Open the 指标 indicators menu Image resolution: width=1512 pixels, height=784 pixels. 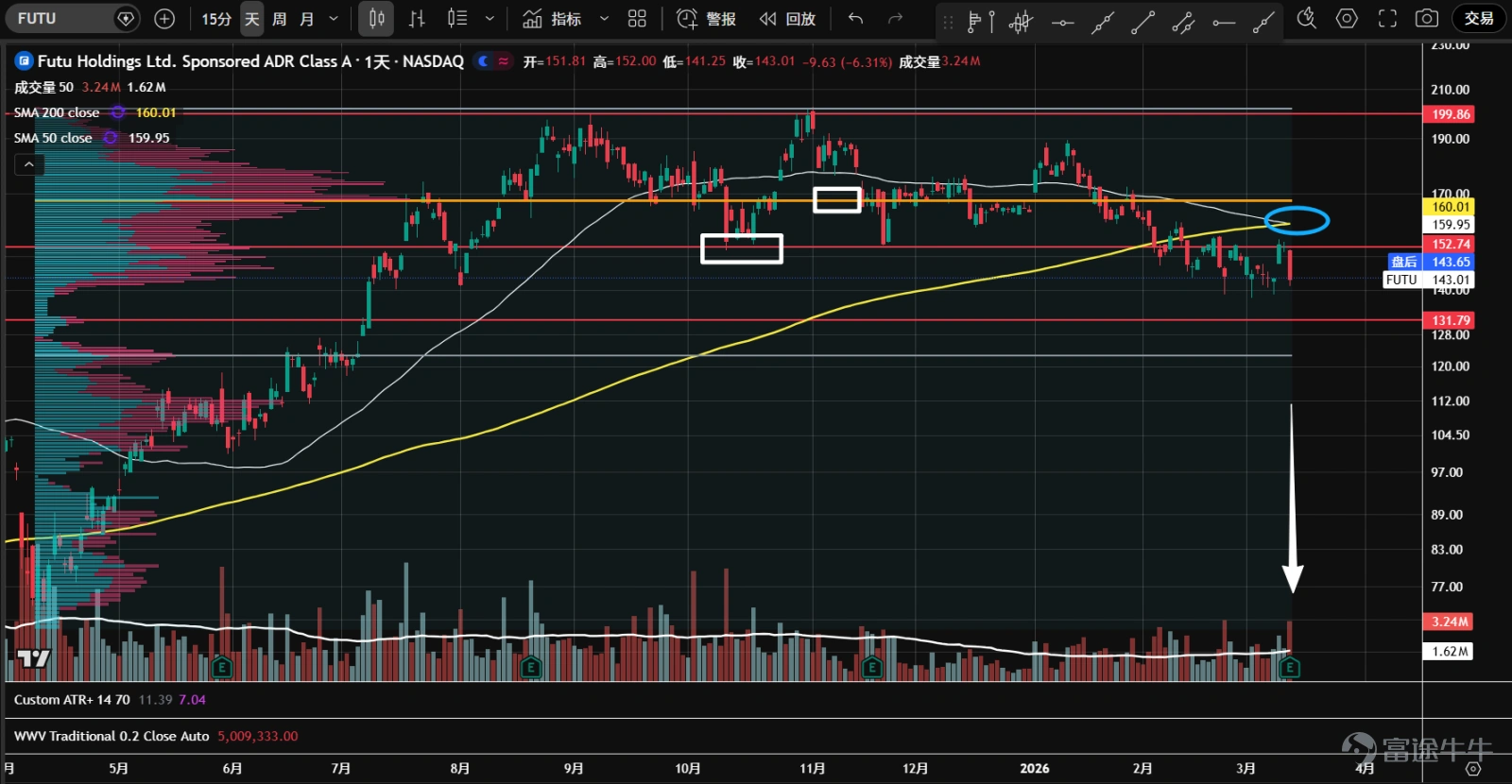pyautogui.click(x=553, y=19)
